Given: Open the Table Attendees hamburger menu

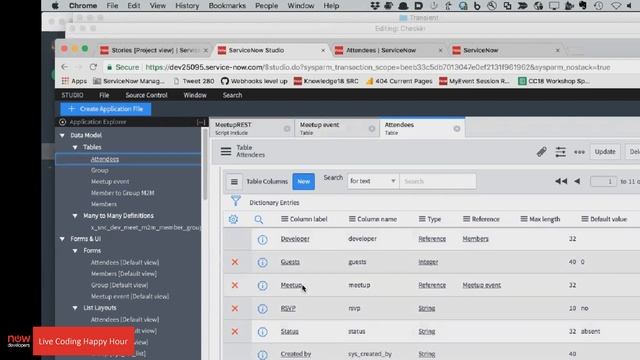Looking at the screenshot, I should (226, 151).
